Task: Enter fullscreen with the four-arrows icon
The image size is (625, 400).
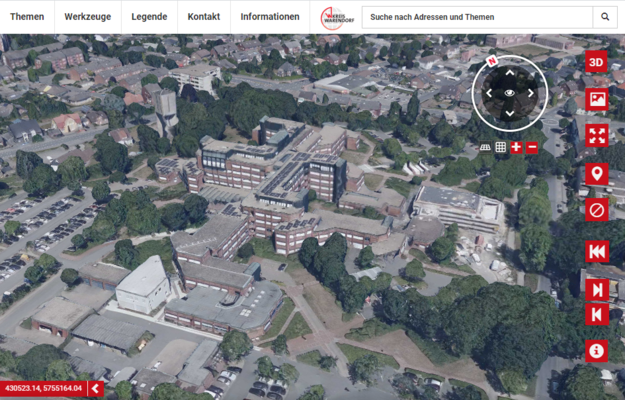Action: [597, 136]
